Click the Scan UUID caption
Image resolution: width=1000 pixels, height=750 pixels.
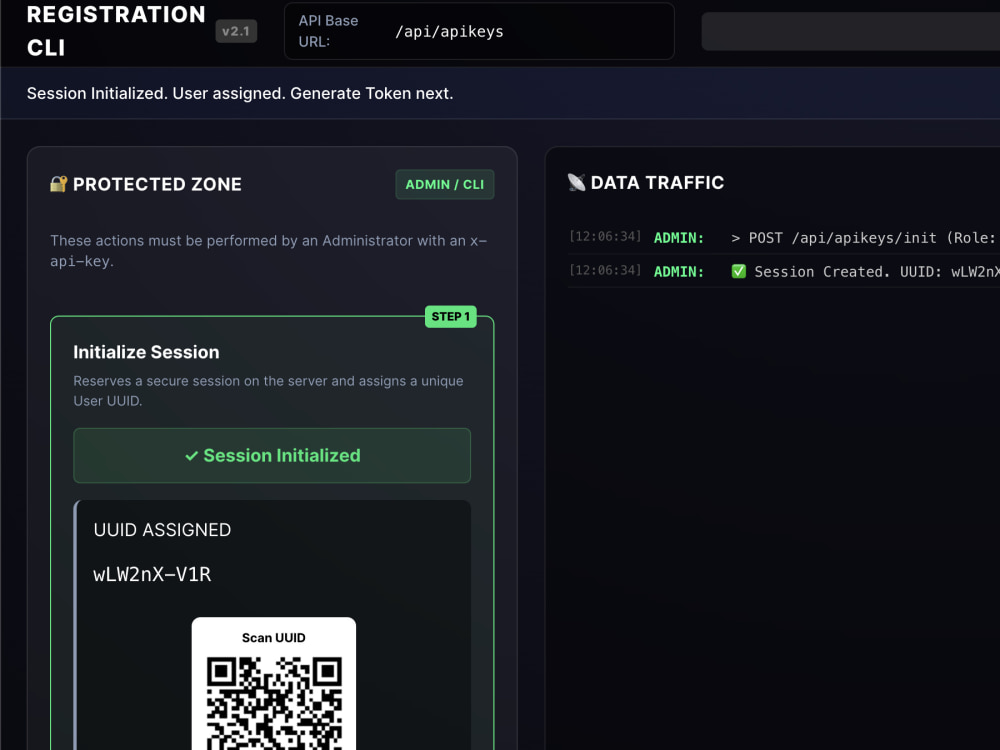(274, 638)
